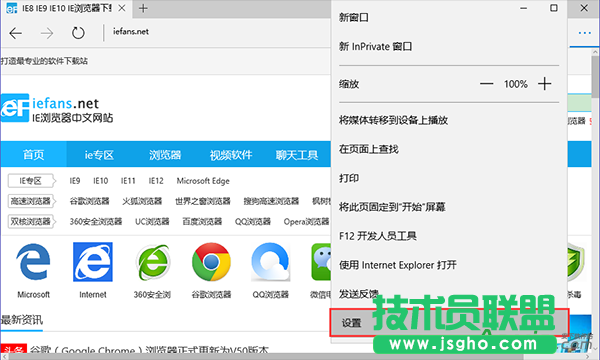The image size is (600, 360).
Task: Open the 世界之窗浏览器 link
Action: [203, 201]
